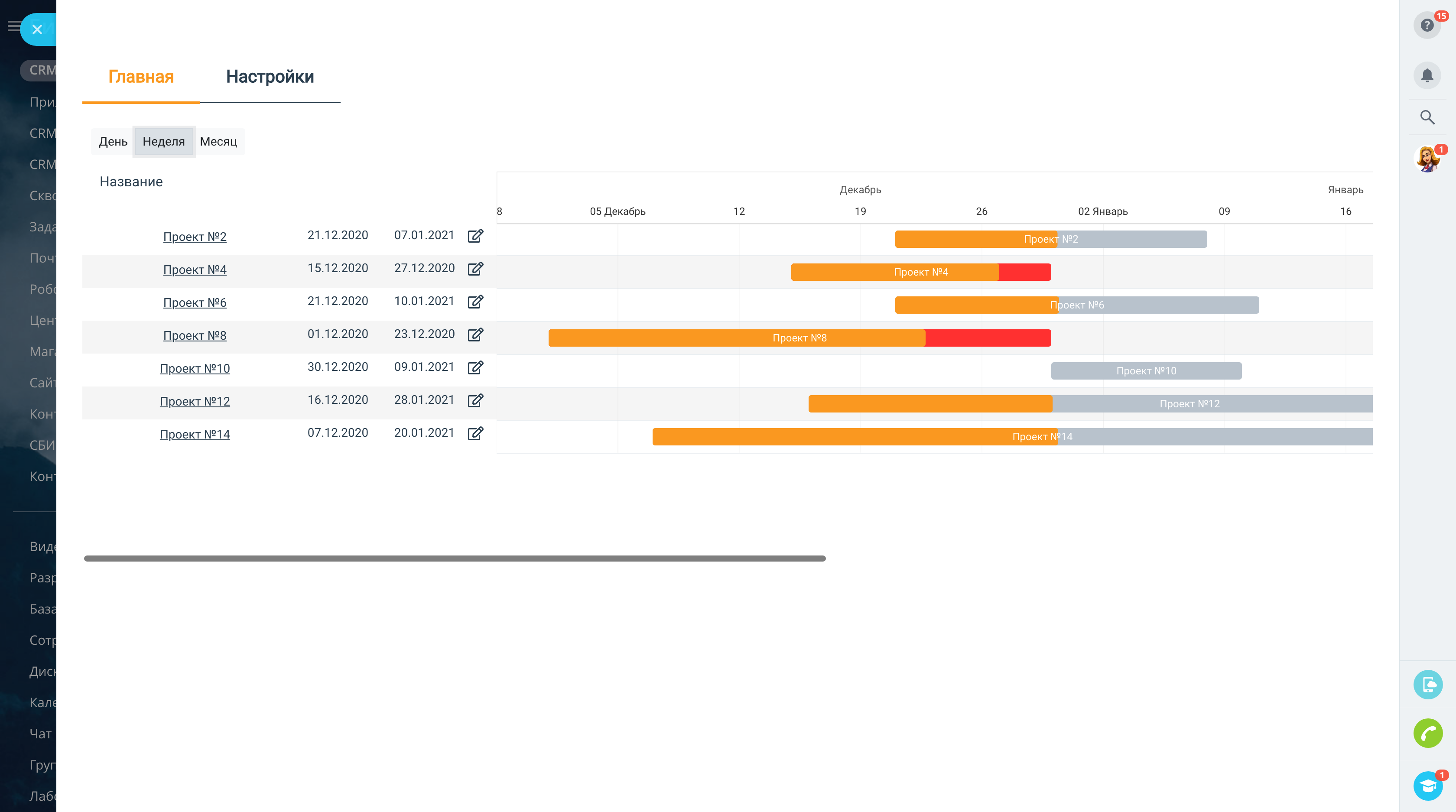
Task: Open the Настройки tab
Action: (270, 76)
